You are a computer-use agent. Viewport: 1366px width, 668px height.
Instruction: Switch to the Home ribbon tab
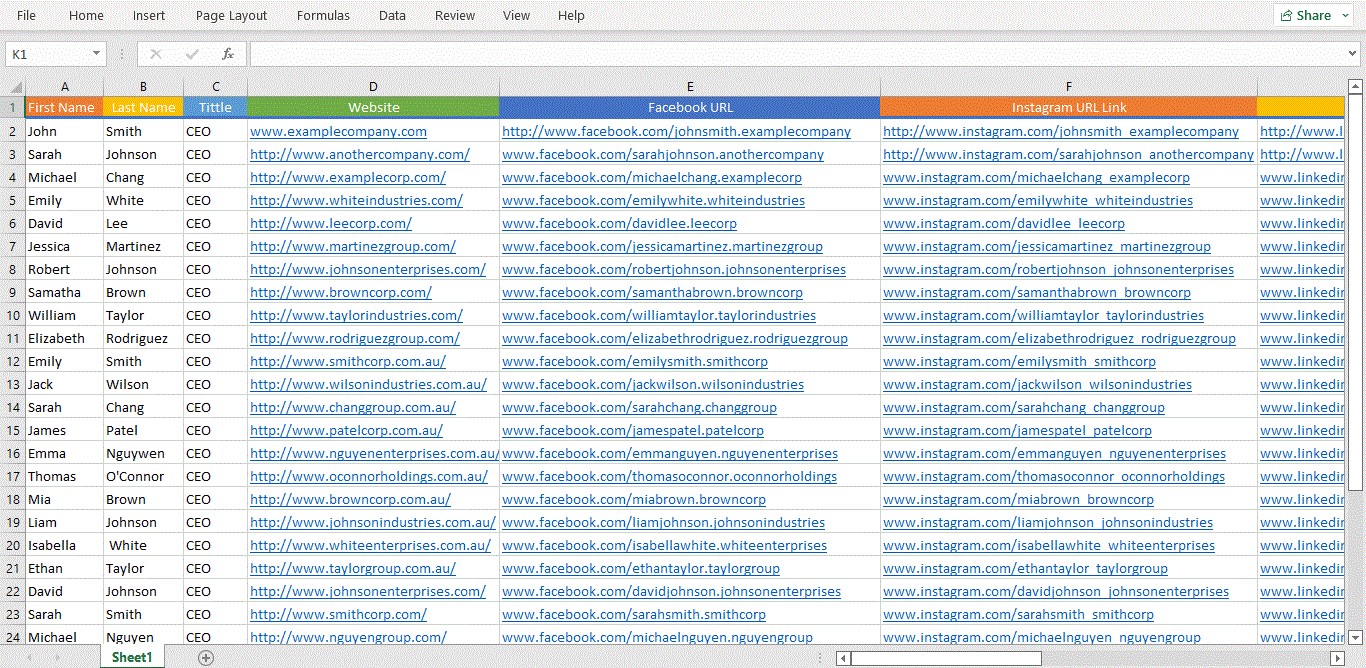[86, 15]
